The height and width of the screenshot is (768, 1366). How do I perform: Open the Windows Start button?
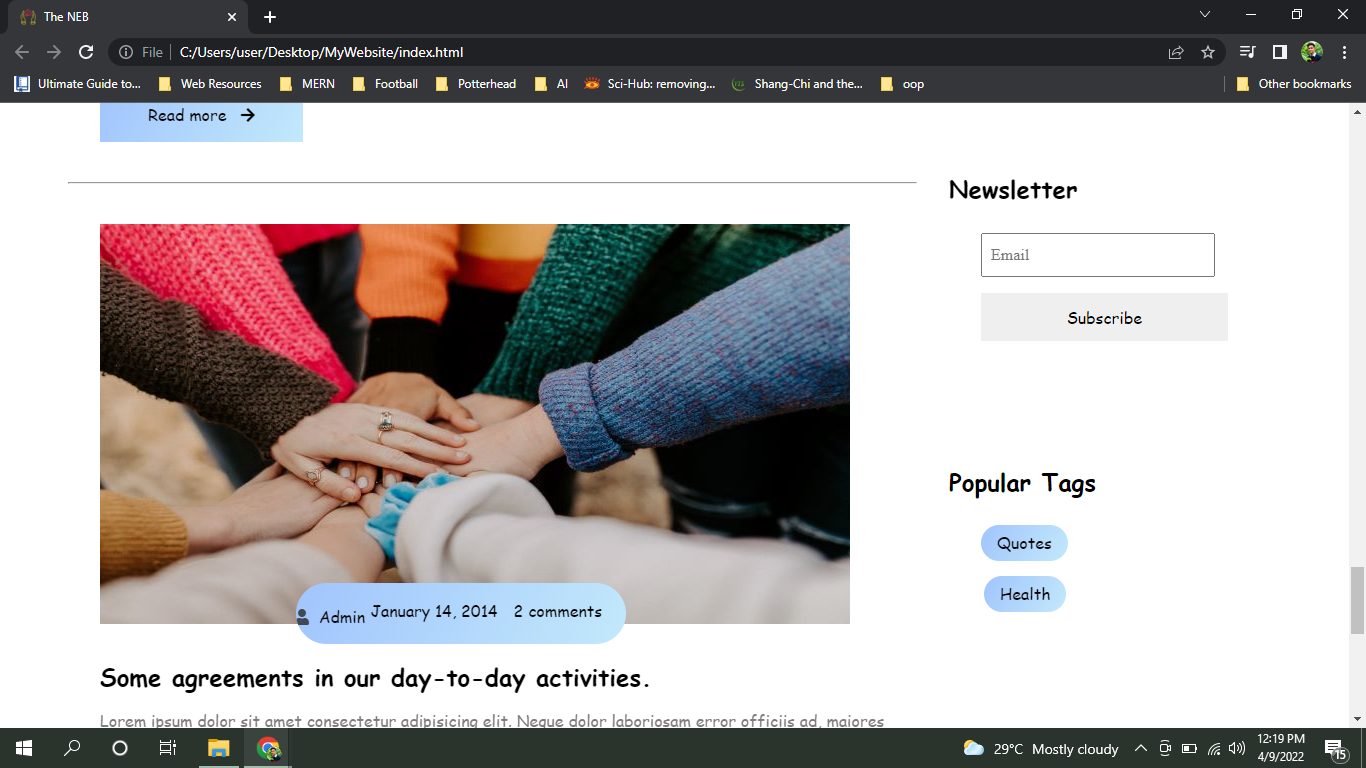pos(21,747)
